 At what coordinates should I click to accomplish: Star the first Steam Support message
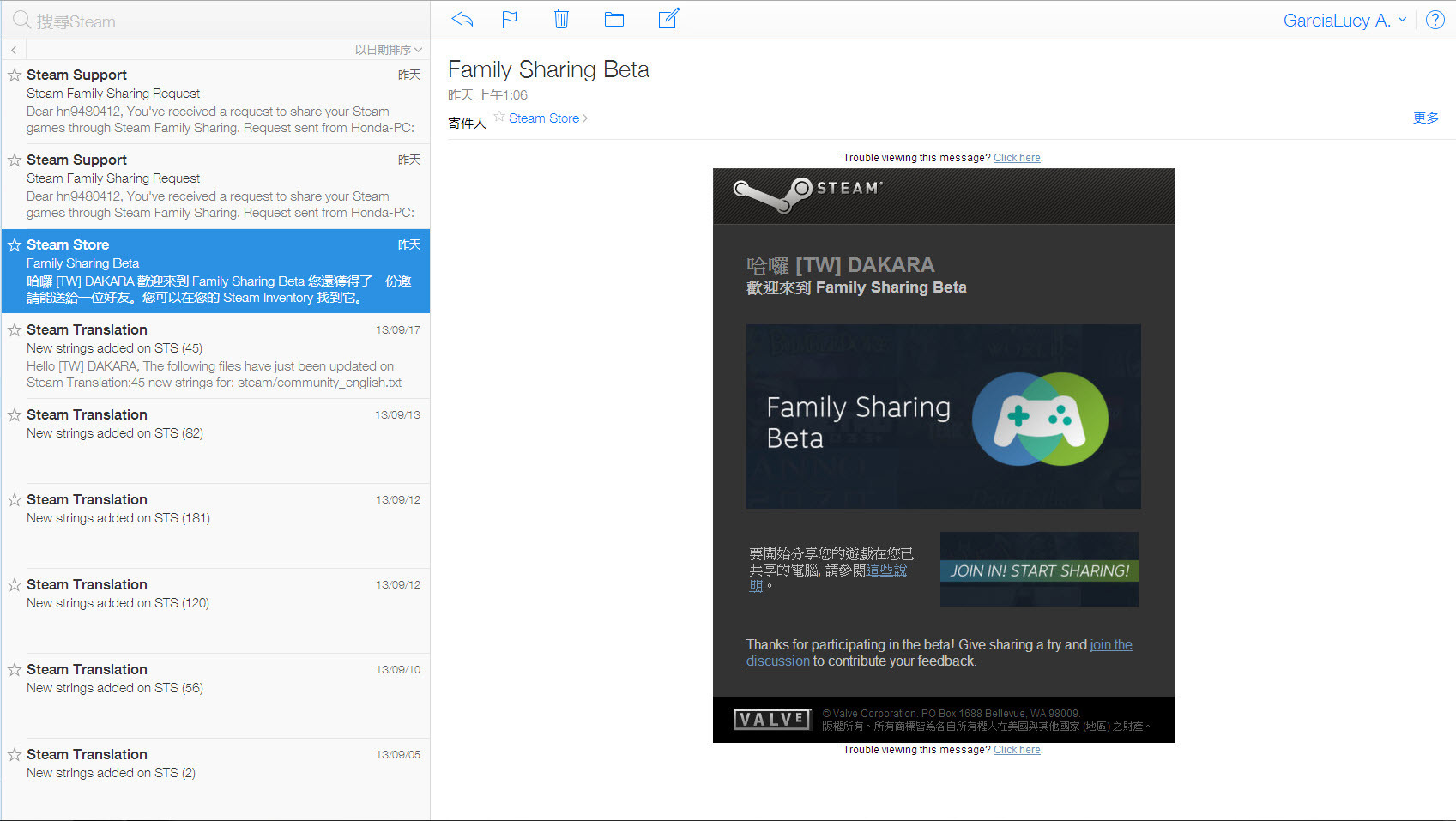15,75
